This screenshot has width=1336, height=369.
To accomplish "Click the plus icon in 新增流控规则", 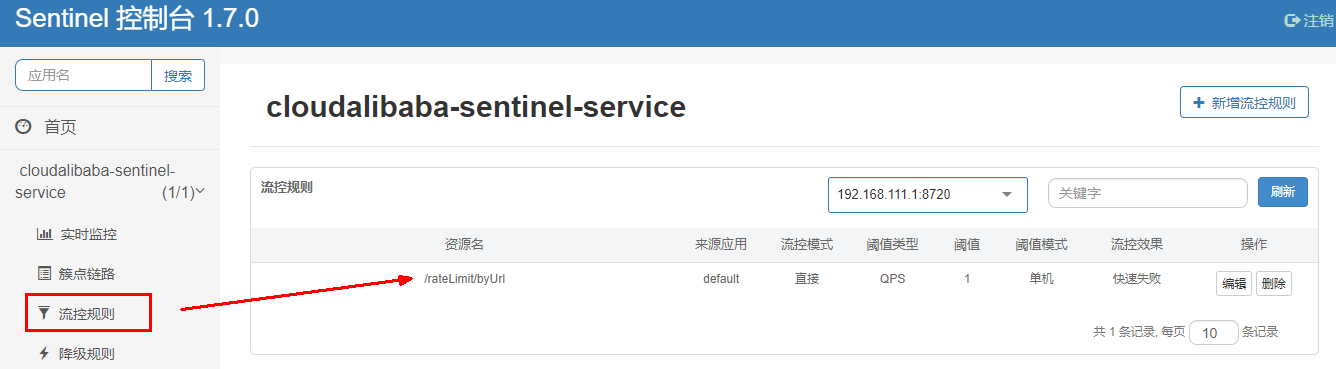I will 1199,102.
